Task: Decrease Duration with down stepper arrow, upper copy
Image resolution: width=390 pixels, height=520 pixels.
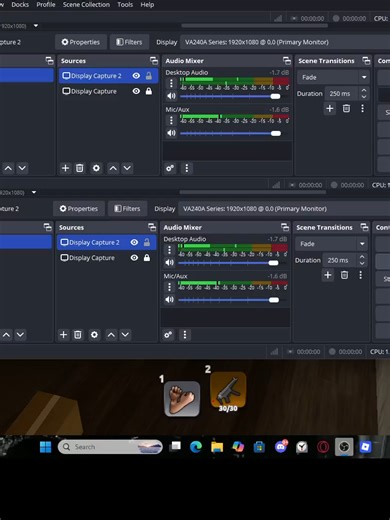Action: point(364,97)
